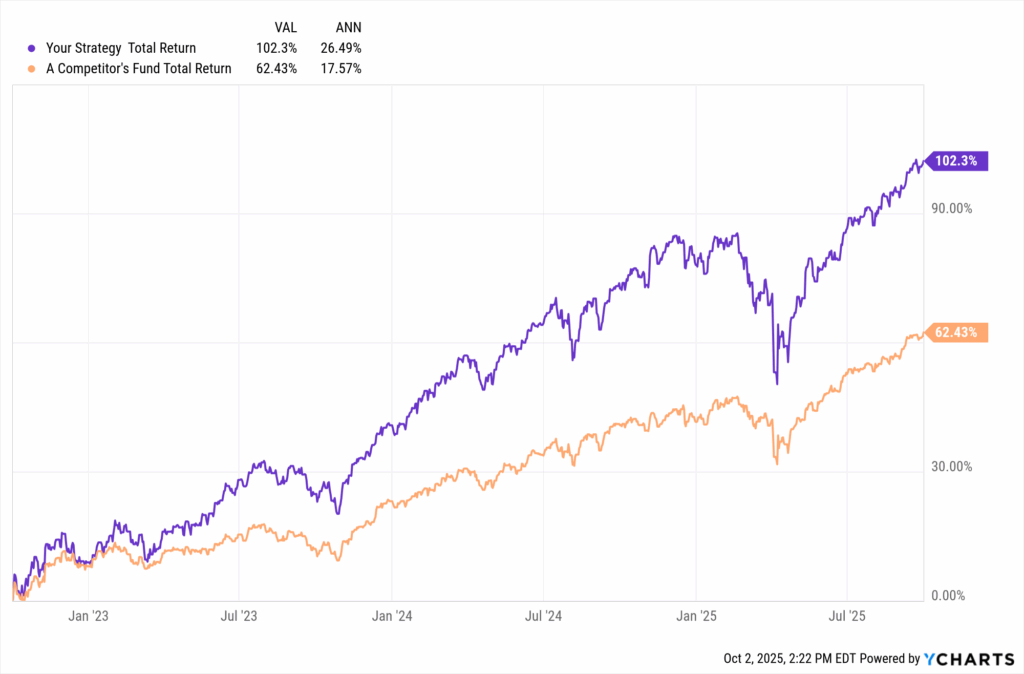Click the 17.57% annualized value in legend
This screenshot has height=674, width=1024.
pyautogui.click(x=341, y=69)
